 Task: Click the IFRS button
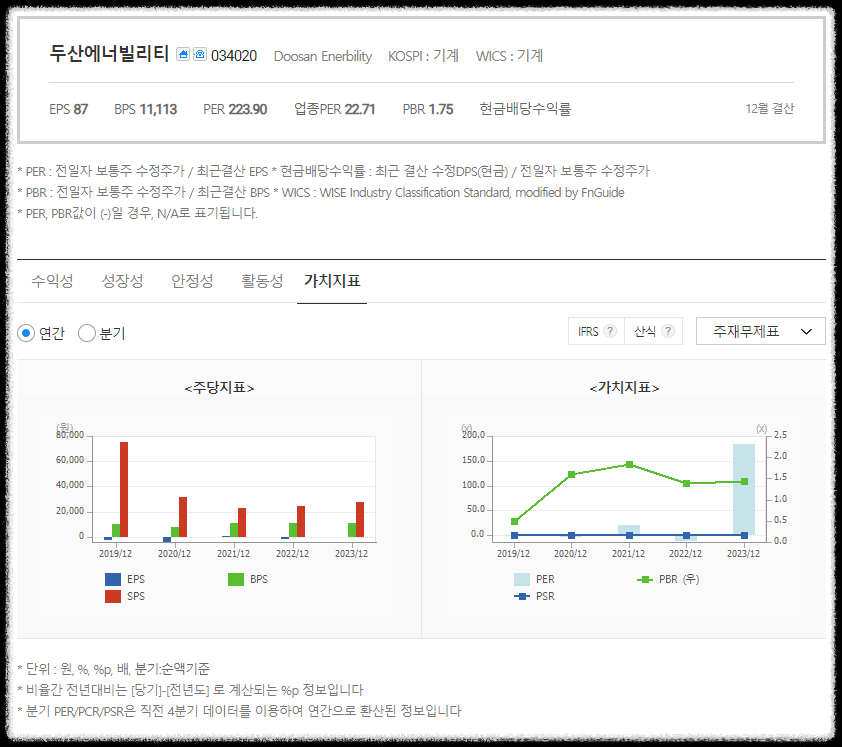click(597, 331)
